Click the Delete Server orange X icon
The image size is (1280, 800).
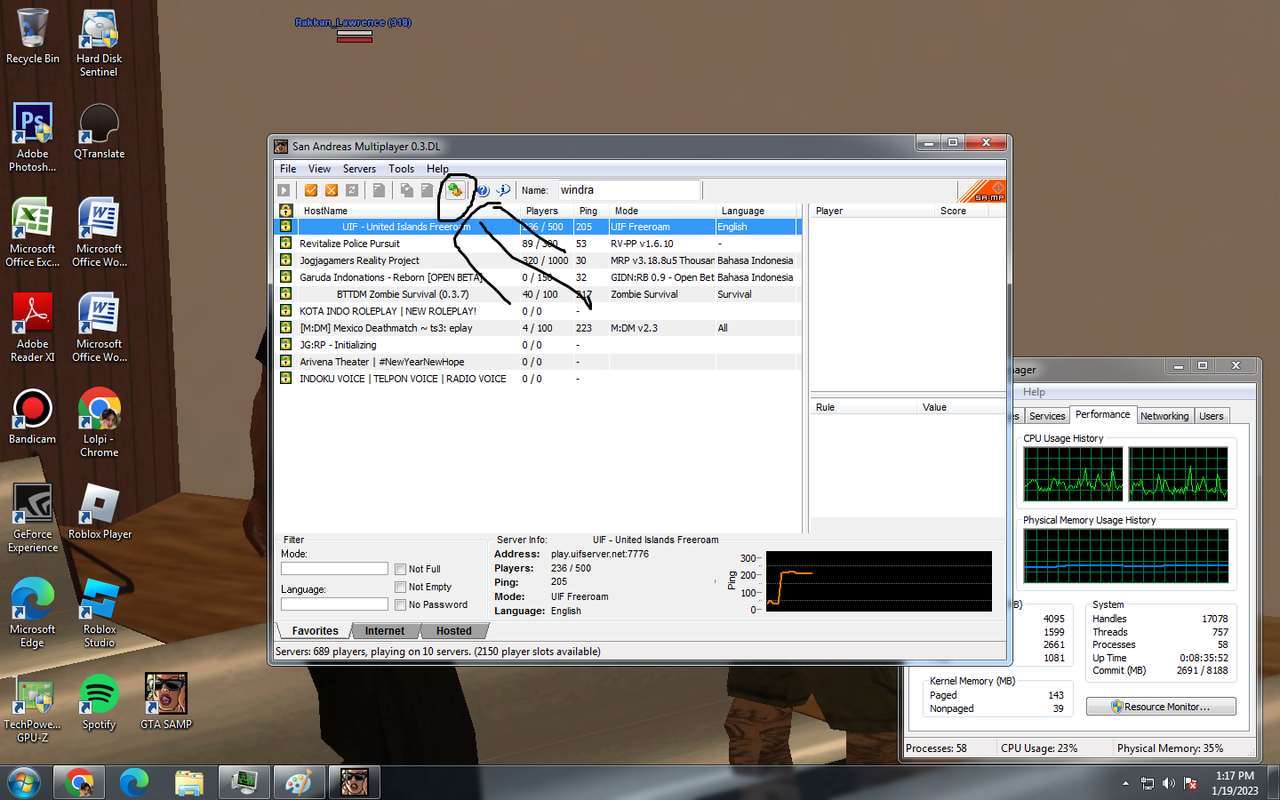click(x=331, y=190)
